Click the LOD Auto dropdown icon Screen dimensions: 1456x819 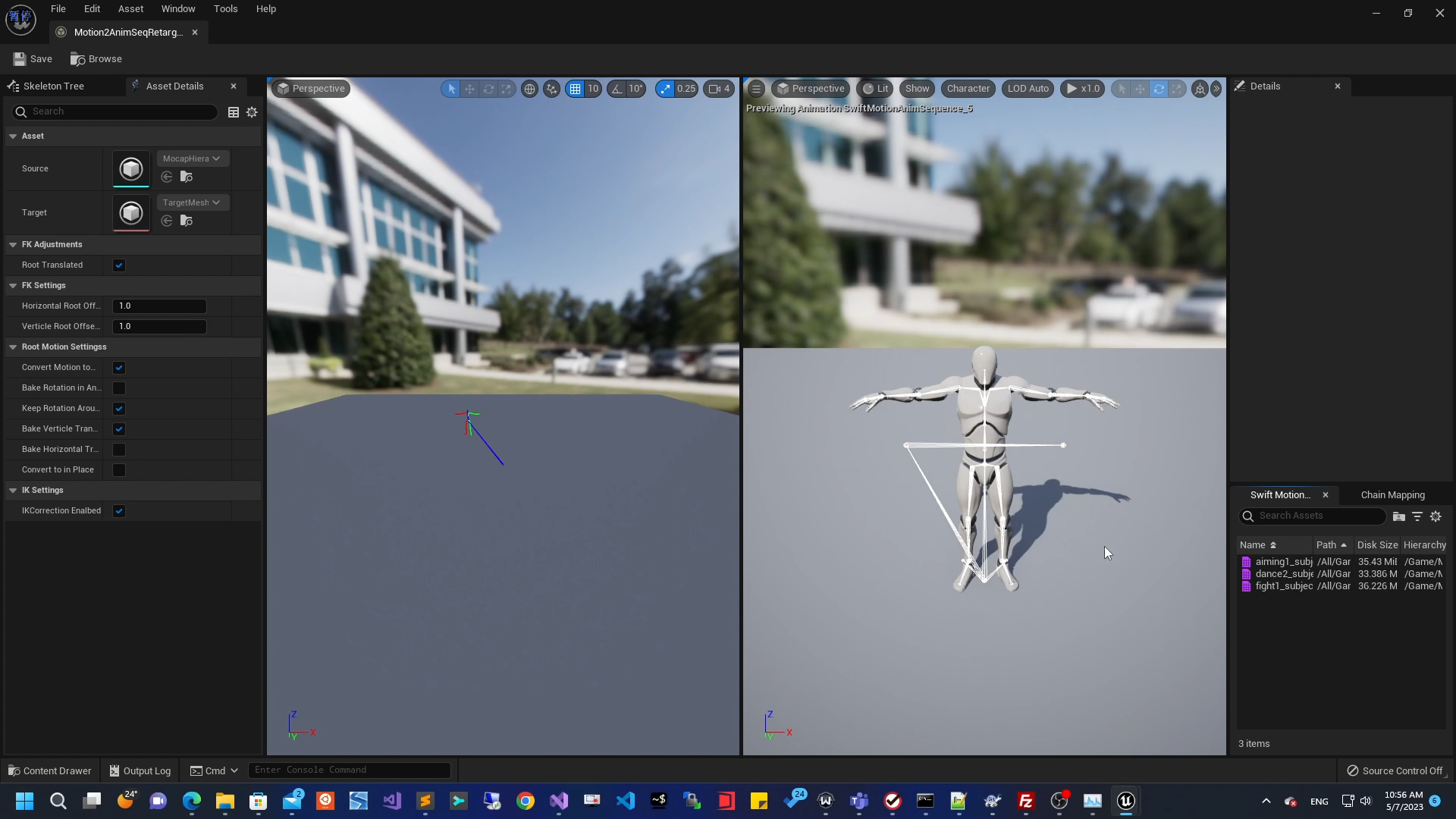tap(1028, 89)
